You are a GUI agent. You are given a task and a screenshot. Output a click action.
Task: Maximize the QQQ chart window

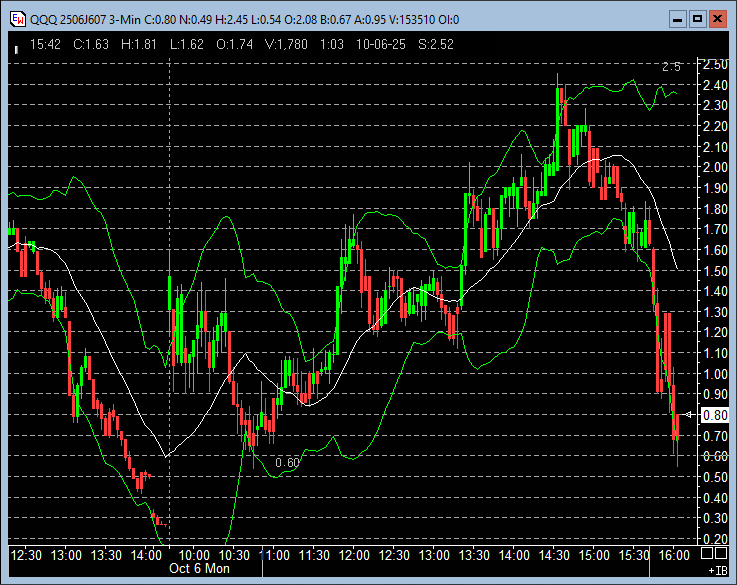point(698,18)
